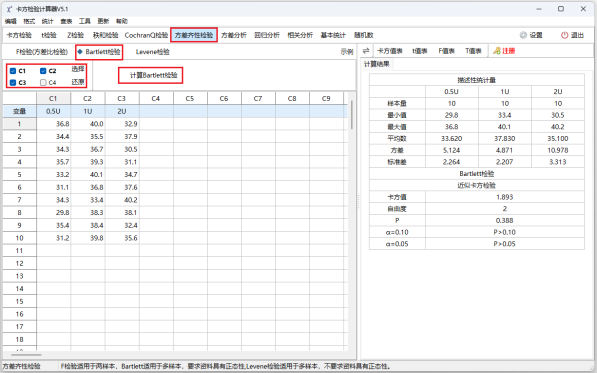Image resolution: width=597 pixels, height=373 pixels.
Task: Select the C4 column header in the grid
Action: (x=156, y=98)
